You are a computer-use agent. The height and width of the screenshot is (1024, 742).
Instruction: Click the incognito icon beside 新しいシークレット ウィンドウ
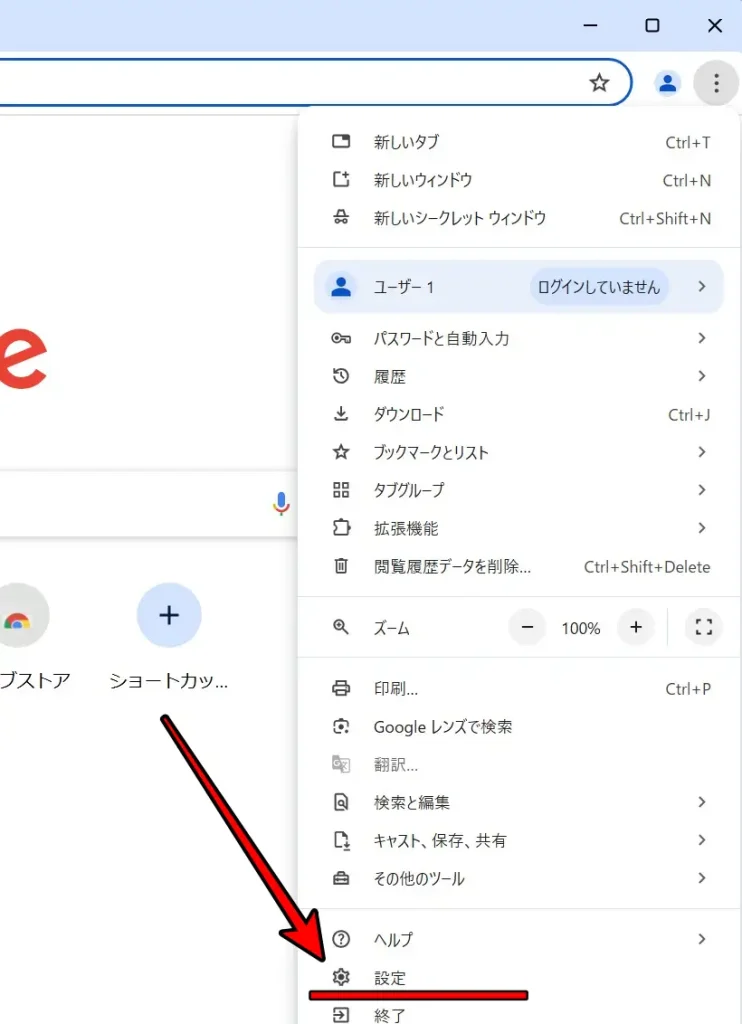pyautogui.click(x=341, y=217)
